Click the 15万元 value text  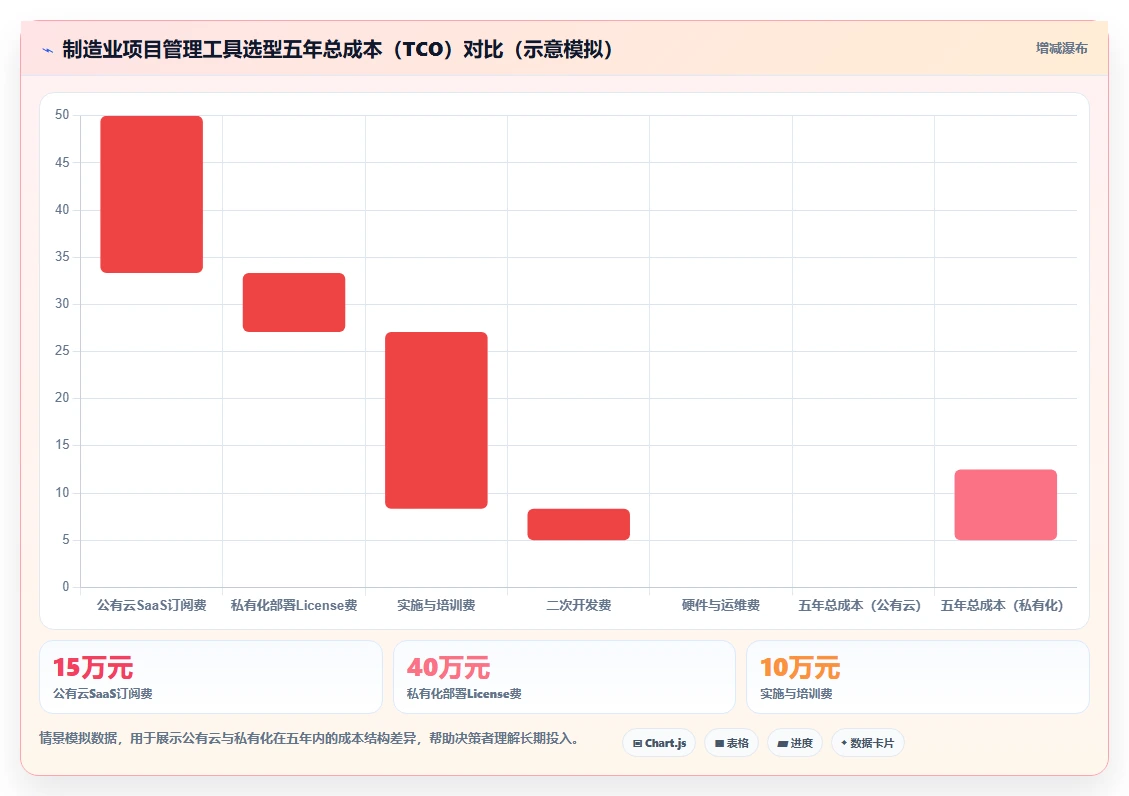(93, 667)
